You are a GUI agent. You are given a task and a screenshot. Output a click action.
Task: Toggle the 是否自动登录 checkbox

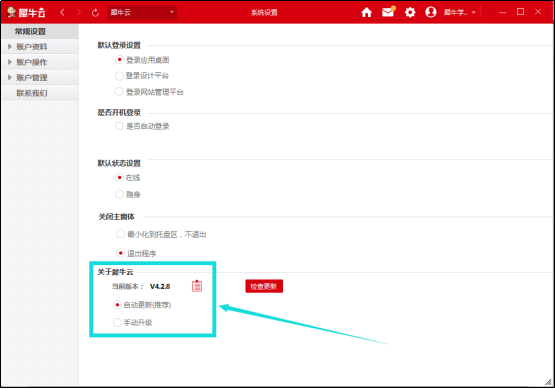click(119, 126)
